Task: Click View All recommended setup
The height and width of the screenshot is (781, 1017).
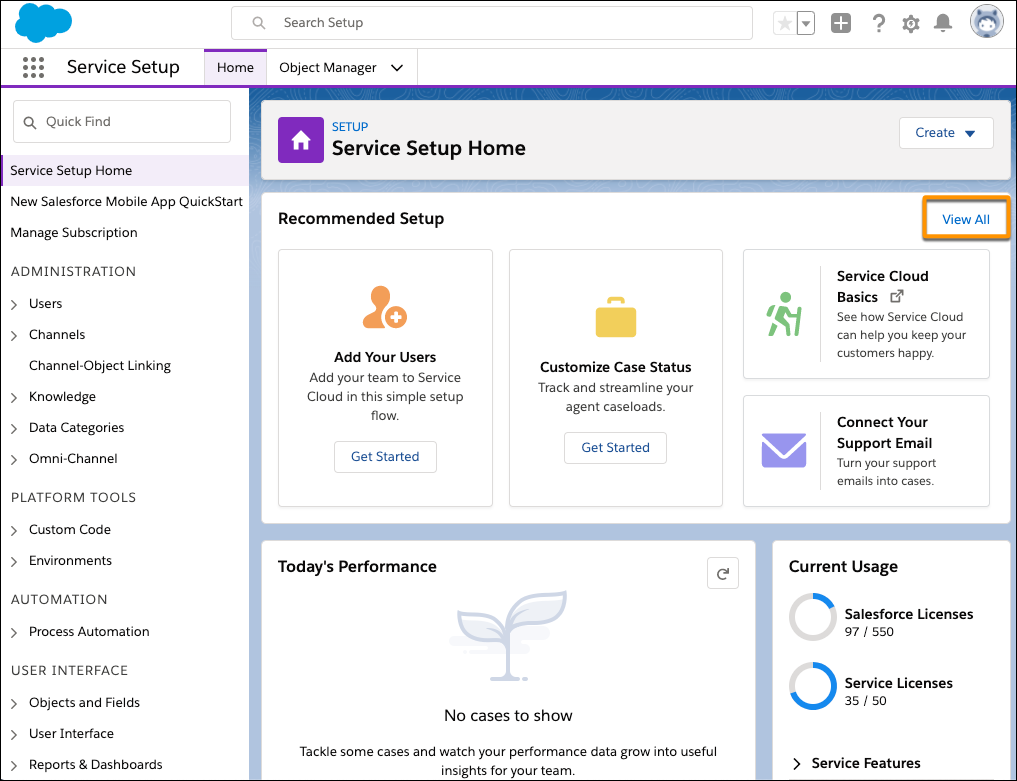Action: tap(966, 219)
